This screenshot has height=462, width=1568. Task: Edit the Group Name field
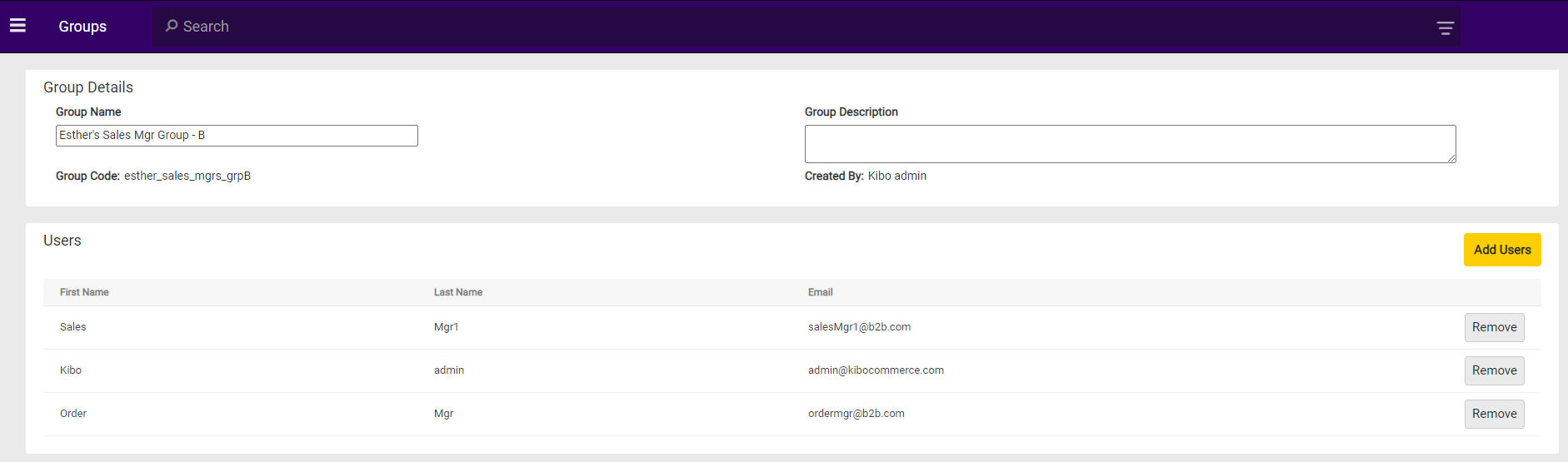237,136
